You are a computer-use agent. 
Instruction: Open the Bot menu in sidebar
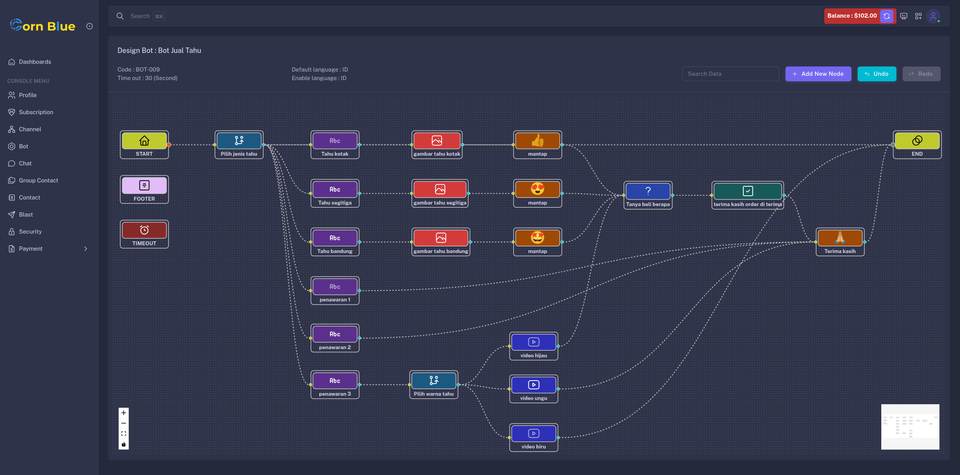tap(23, 146)
